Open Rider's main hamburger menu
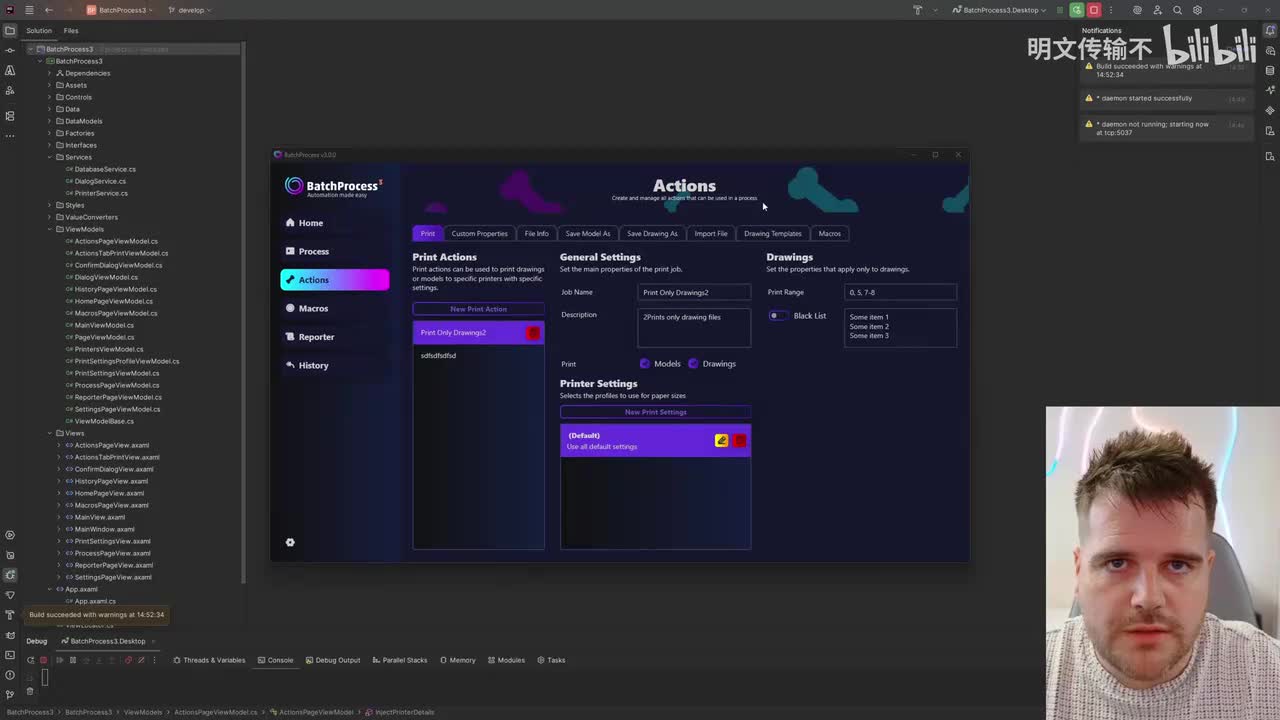 click(29, 10)
